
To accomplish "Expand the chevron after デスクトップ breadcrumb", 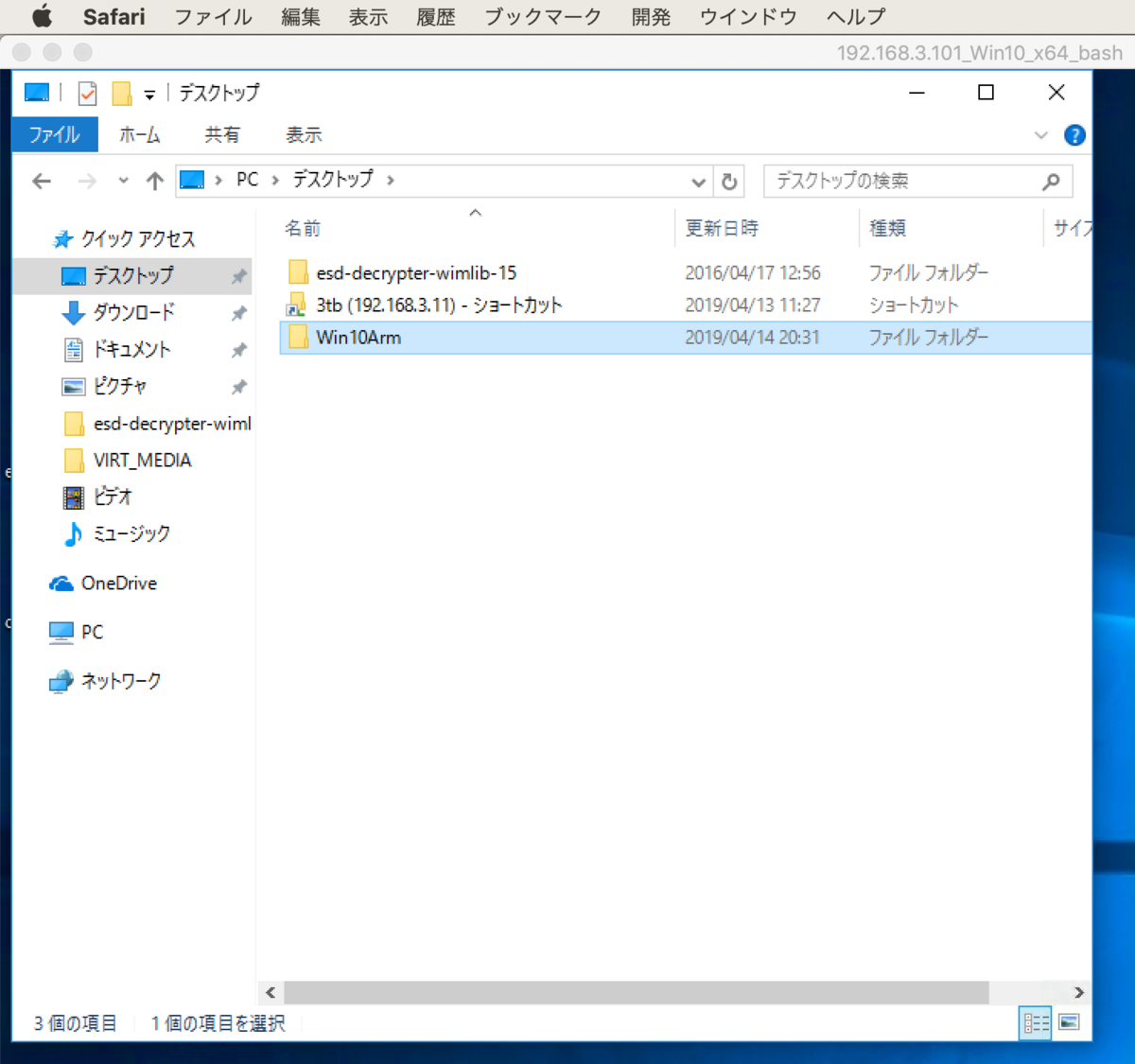I will click(391, 180).
